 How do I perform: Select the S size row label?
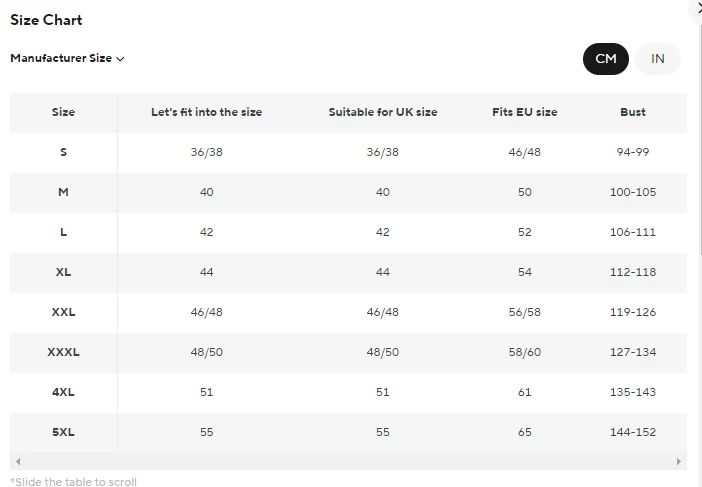point(63,152)
